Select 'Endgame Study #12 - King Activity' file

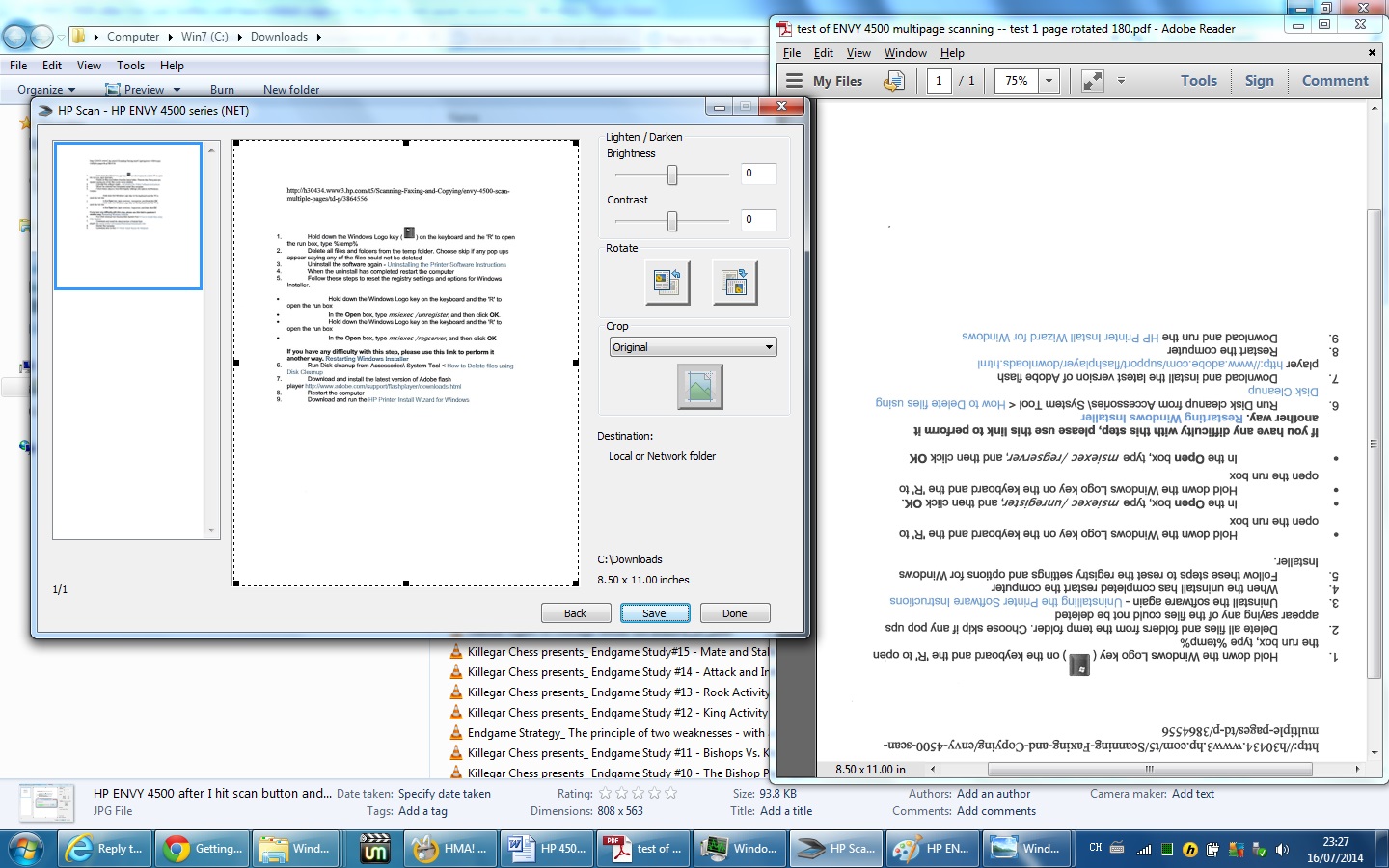(x=618, y=713)
